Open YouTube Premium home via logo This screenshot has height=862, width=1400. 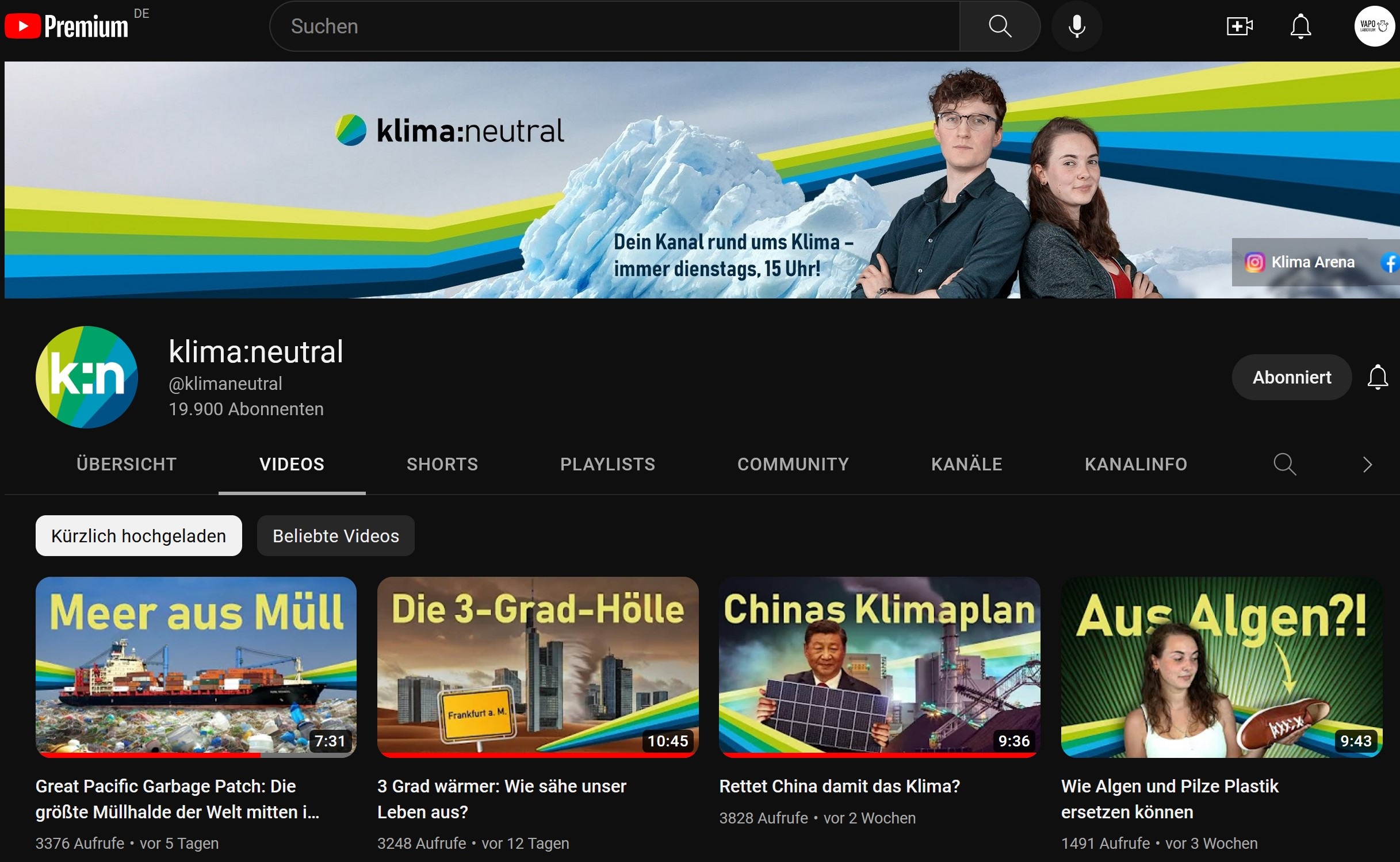point(67,26)
